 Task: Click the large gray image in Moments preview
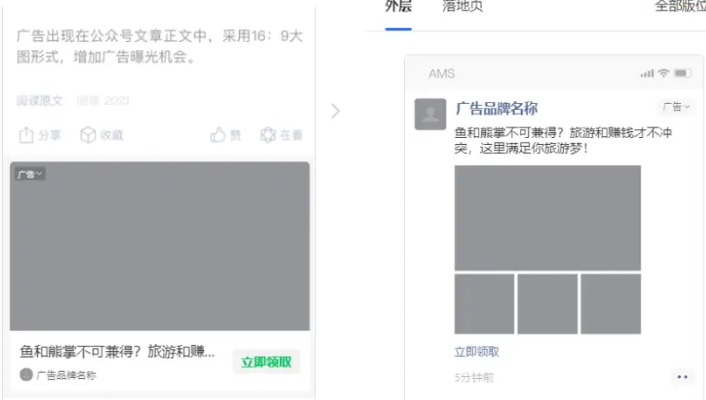click(548, 218)
